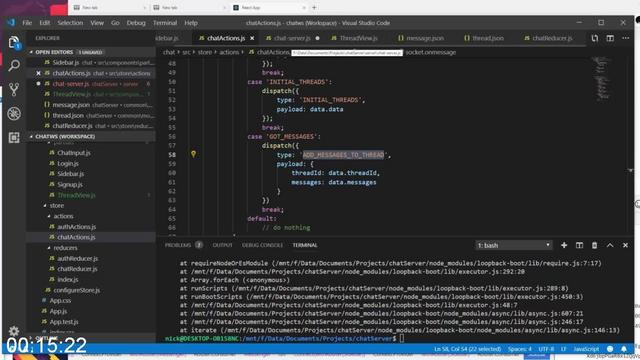Click the terminal prompt input area
Viewport: 640px width, 360px height.
402,338
